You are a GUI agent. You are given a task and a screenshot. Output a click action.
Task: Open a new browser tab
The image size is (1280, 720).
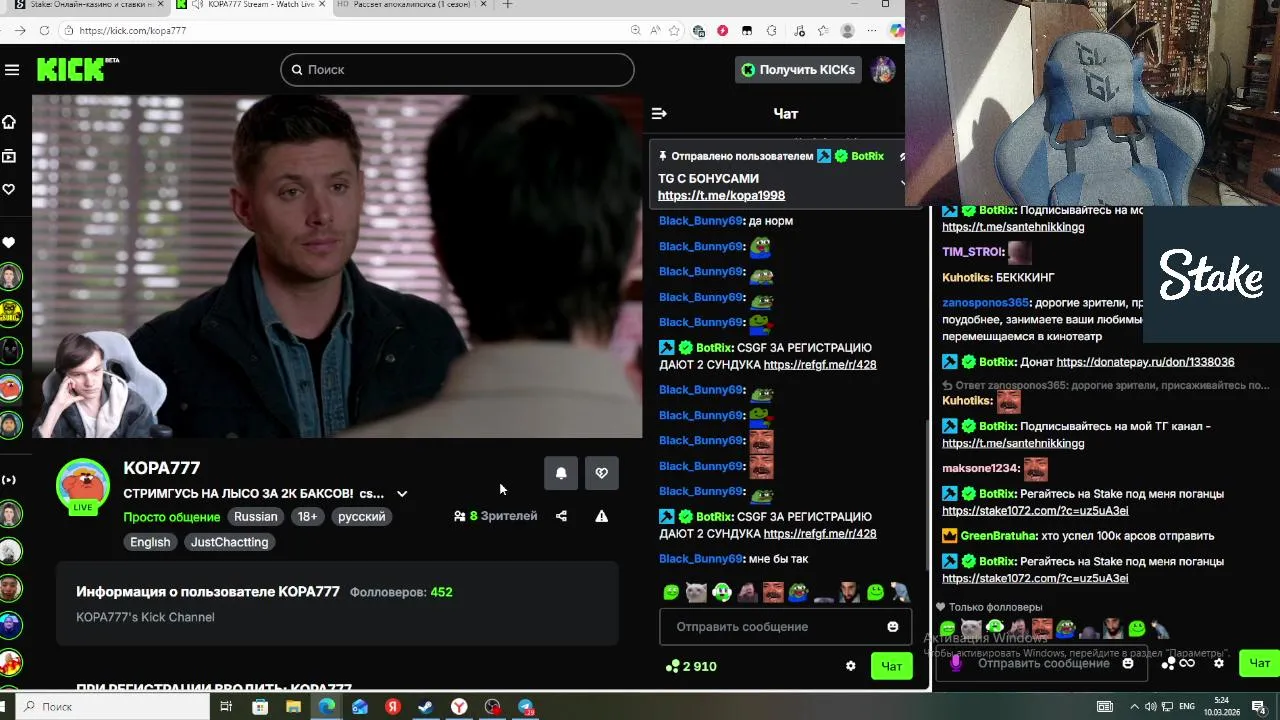(x=507, y=5)
